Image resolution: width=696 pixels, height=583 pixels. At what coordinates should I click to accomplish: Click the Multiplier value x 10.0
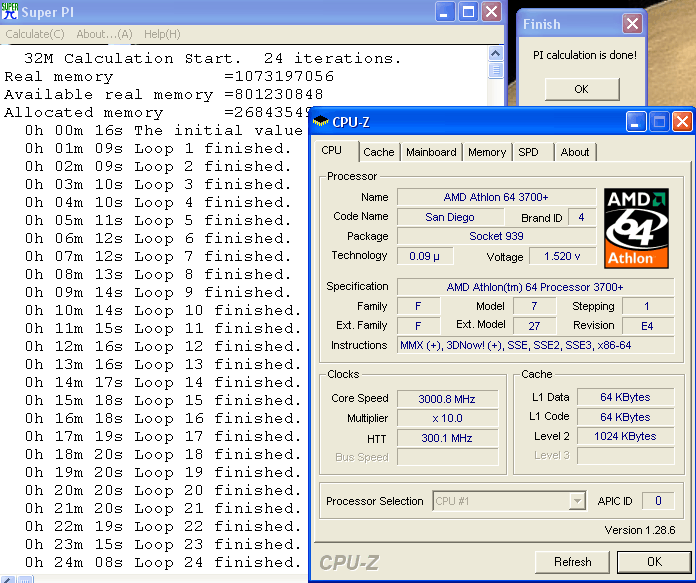point(447,418)
